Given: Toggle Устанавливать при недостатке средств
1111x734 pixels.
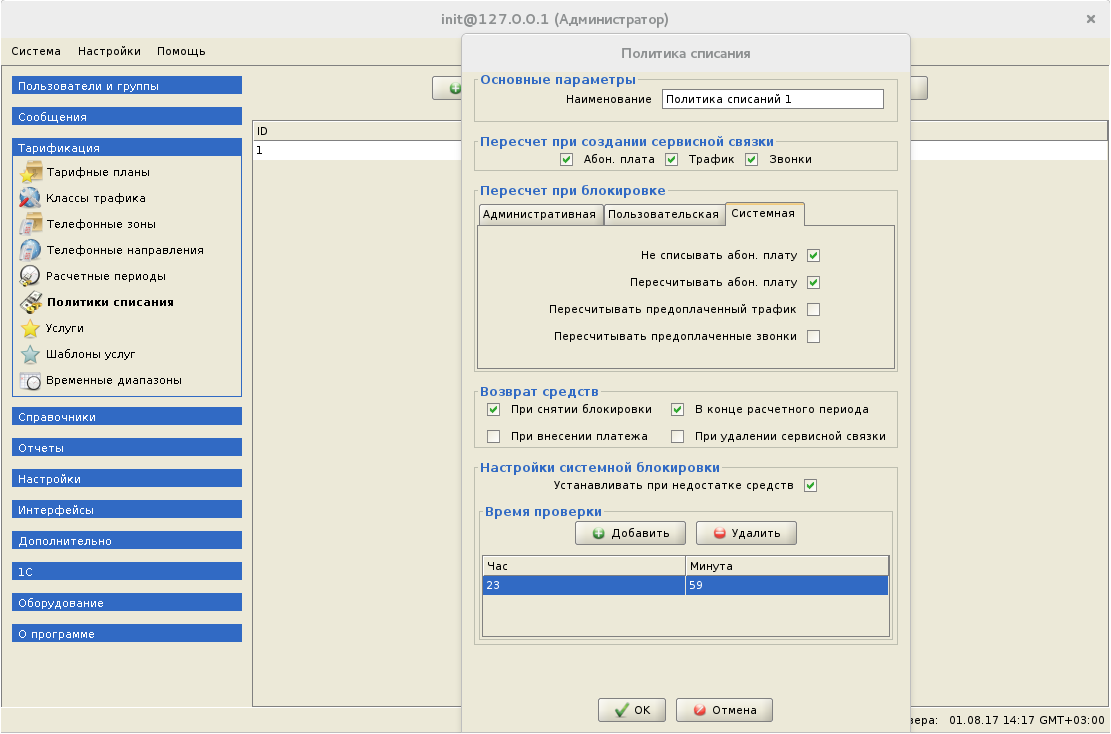Looking at the screenshot, I should coord(811,485).
